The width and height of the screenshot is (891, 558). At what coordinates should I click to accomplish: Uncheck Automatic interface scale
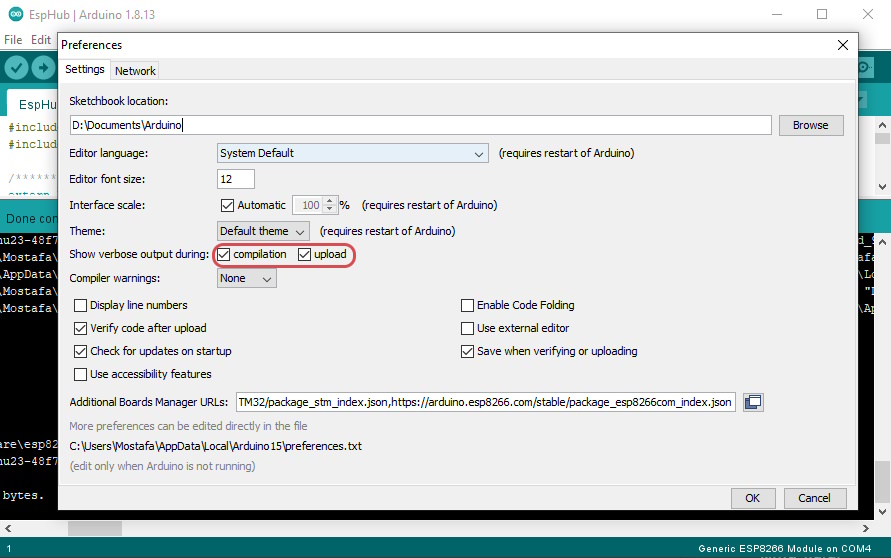point(227,205)
